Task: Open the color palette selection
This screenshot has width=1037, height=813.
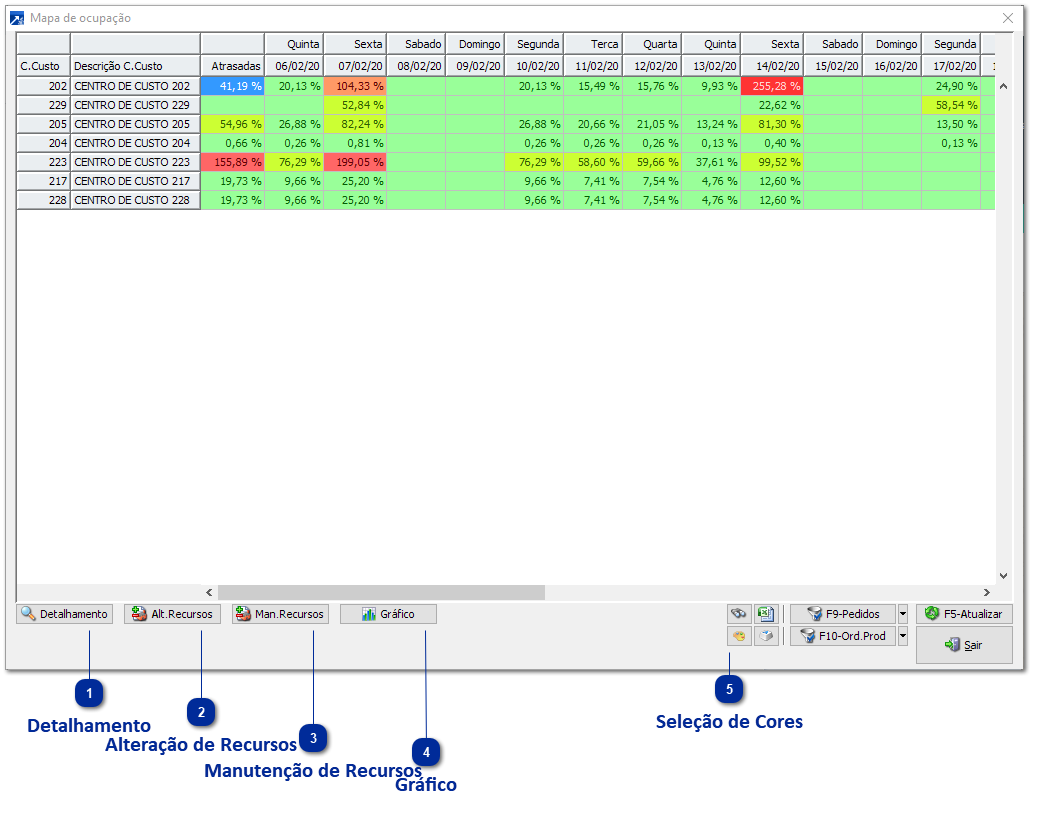Action: click(x=739, y=636)
